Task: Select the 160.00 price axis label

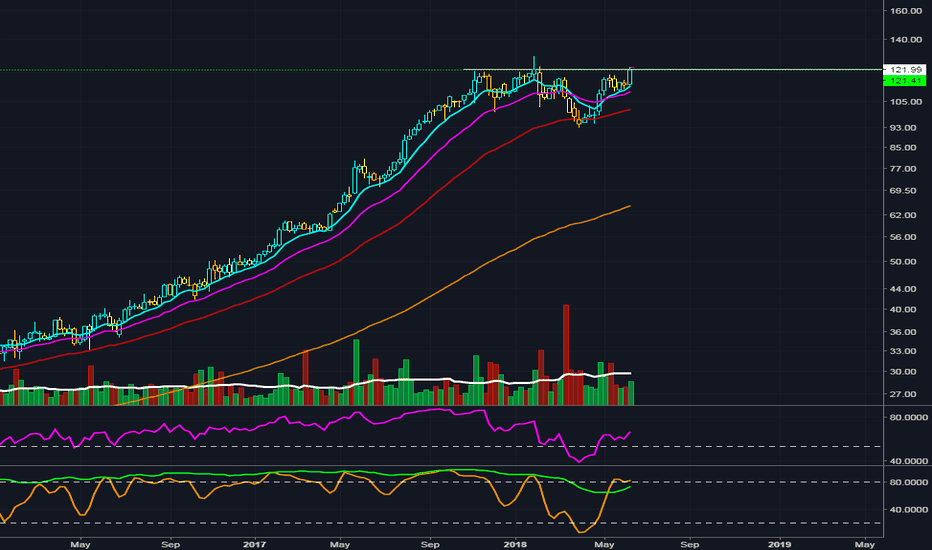Action: pyautogui.click(x=906, y=11)
